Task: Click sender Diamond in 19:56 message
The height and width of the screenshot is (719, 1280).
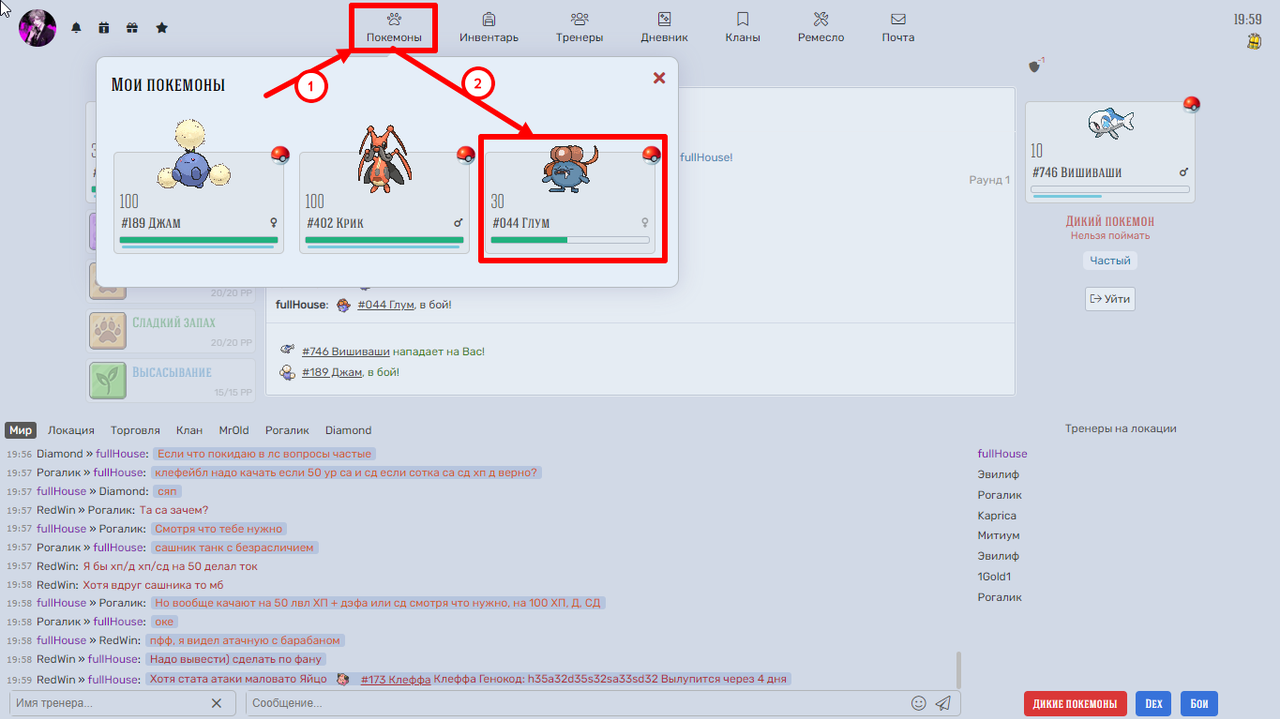Action: click(60, 454)
